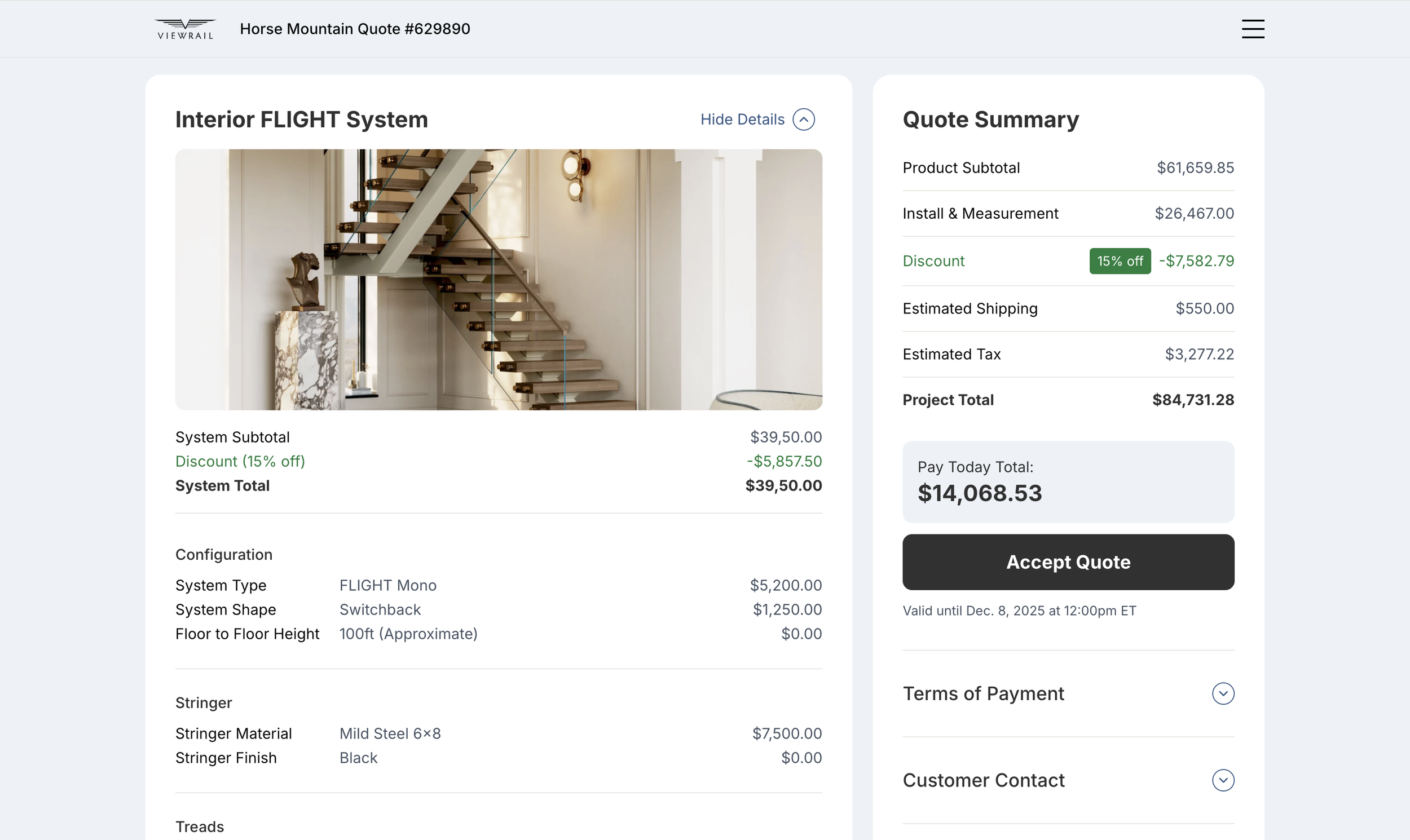Click the Stringer Material Mild Steel 6×8 value
This screenshot has width=1410, height=840.
[390, 733]
